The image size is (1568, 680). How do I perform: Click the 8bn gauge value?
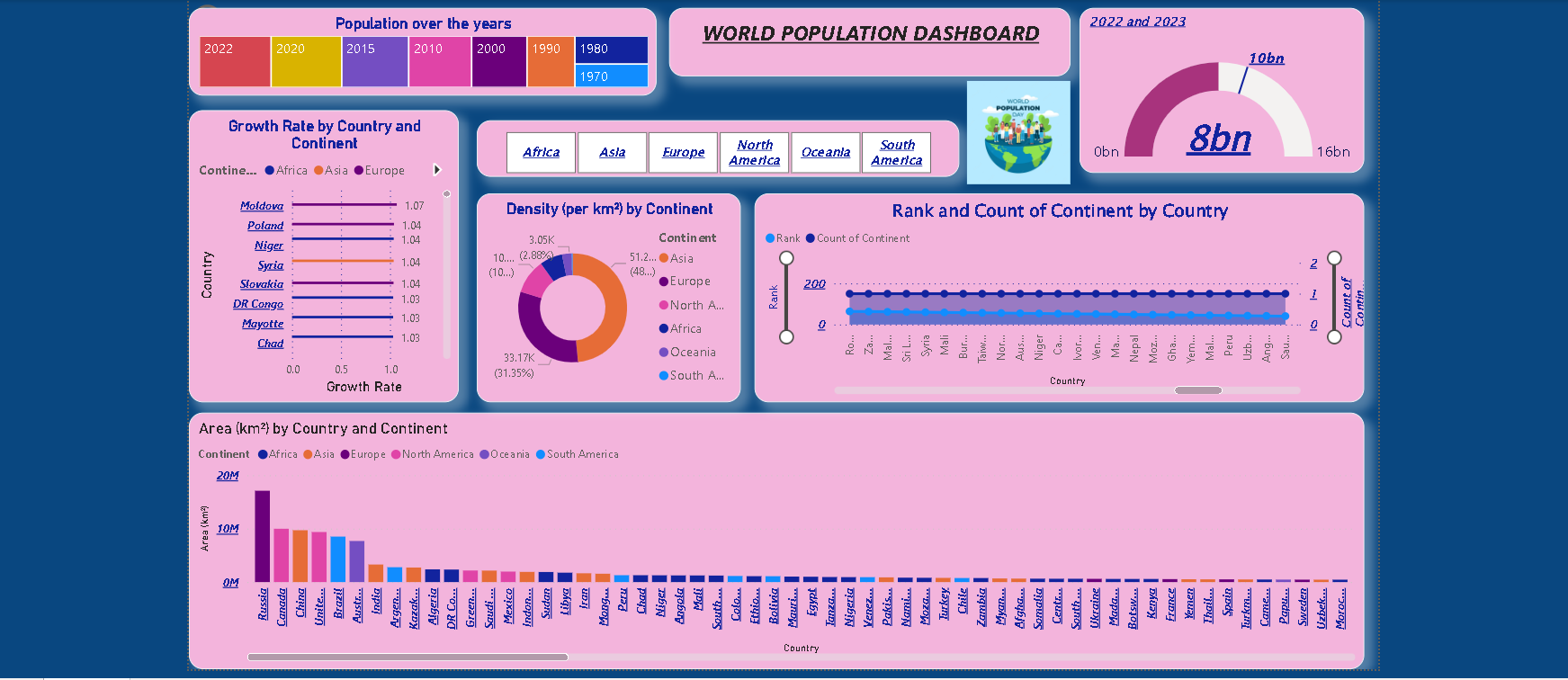1219,139
